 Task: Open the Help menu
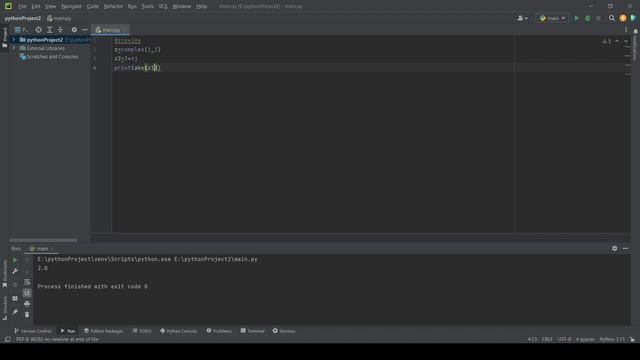[x=201, y=7]
